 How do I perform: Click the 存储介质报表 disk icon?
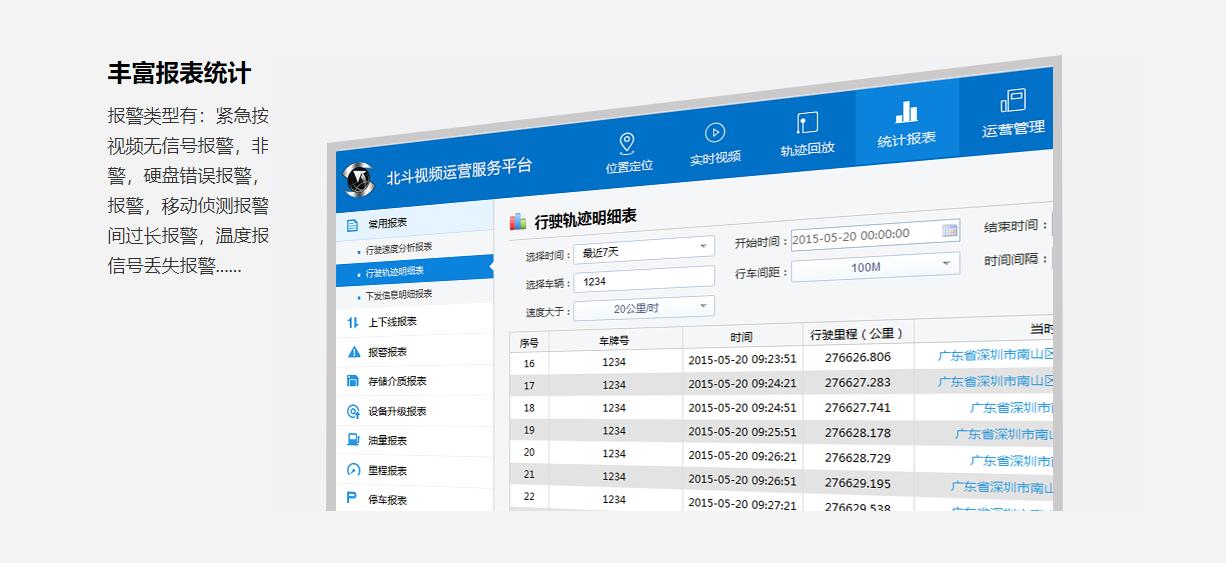pos(352,381)
